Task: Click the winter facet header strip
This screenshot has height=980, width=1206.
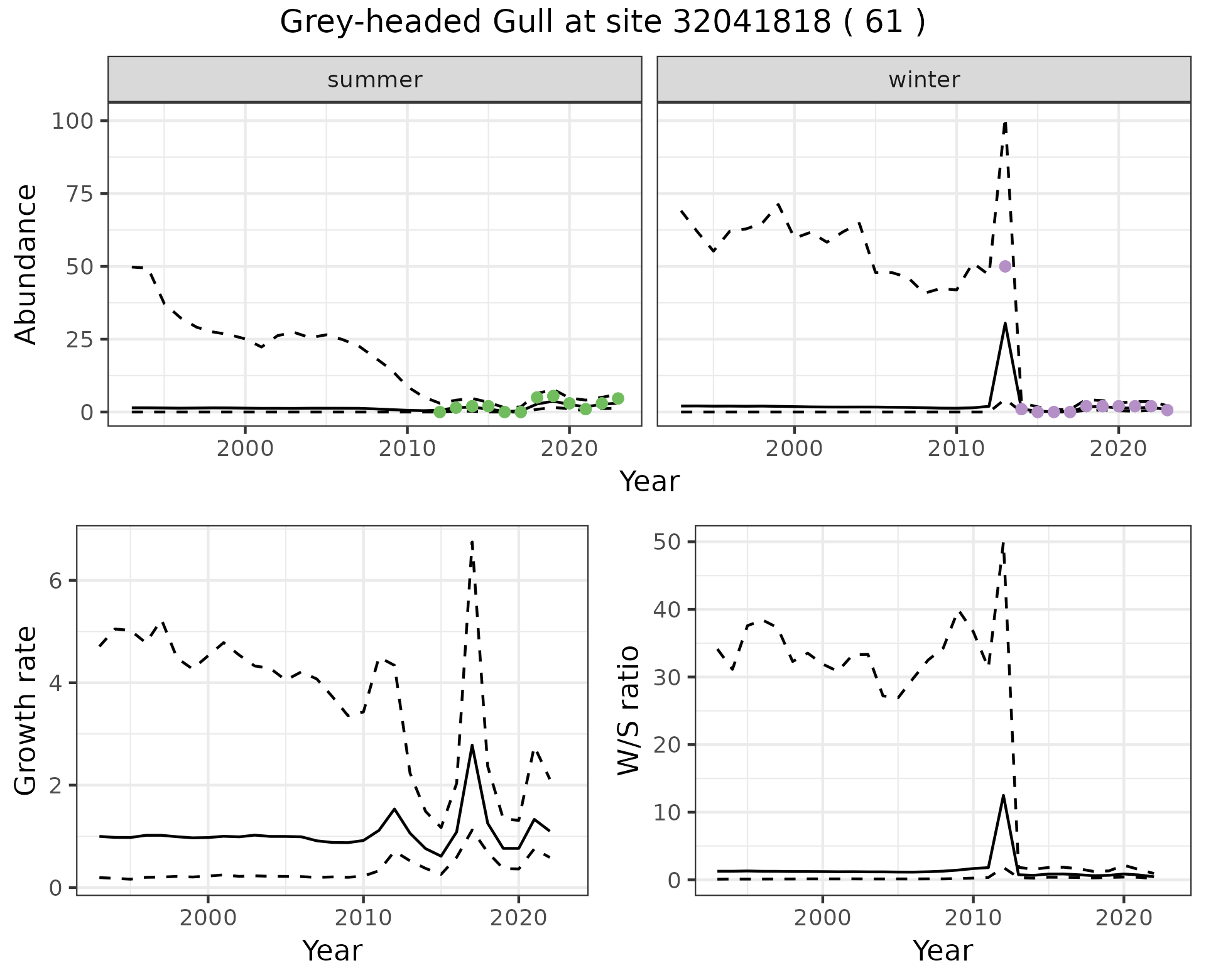Action: [923, 80]
